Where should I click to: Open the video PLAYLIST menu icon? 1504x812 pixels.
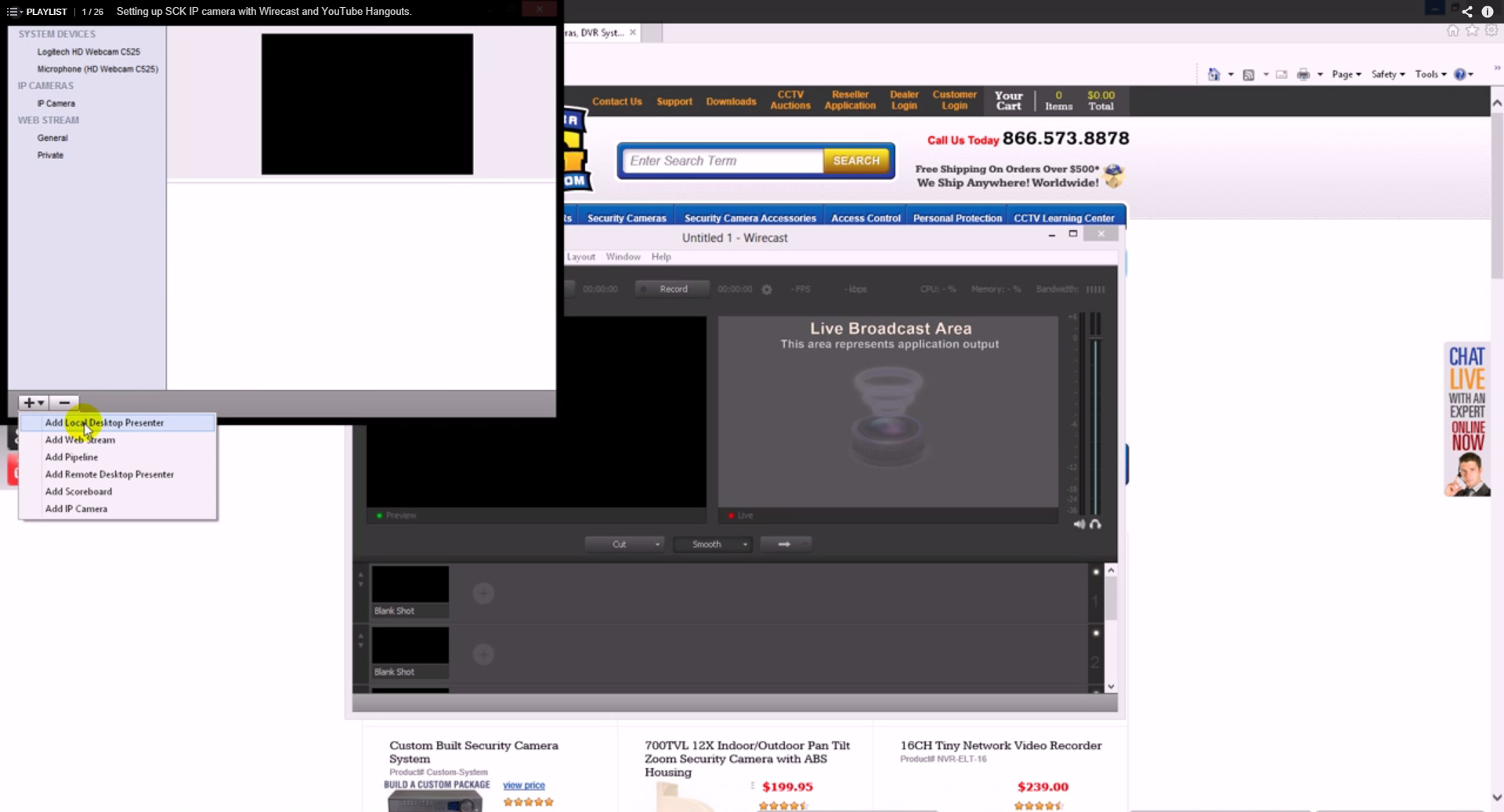(13, 12)
